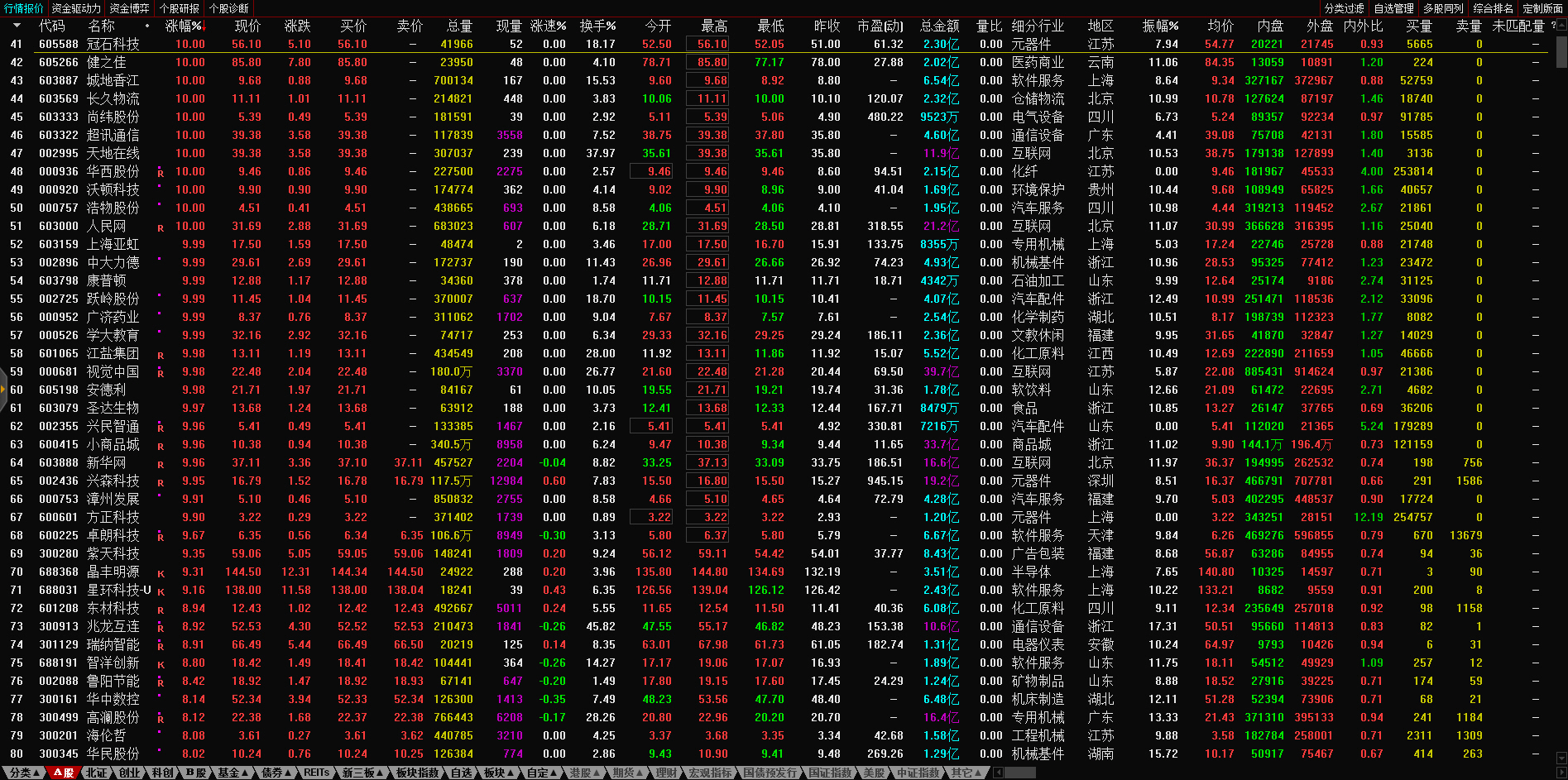Switch to the 科创 market tab
Screen dimensions: 1568x780
(x=162, y=773)
